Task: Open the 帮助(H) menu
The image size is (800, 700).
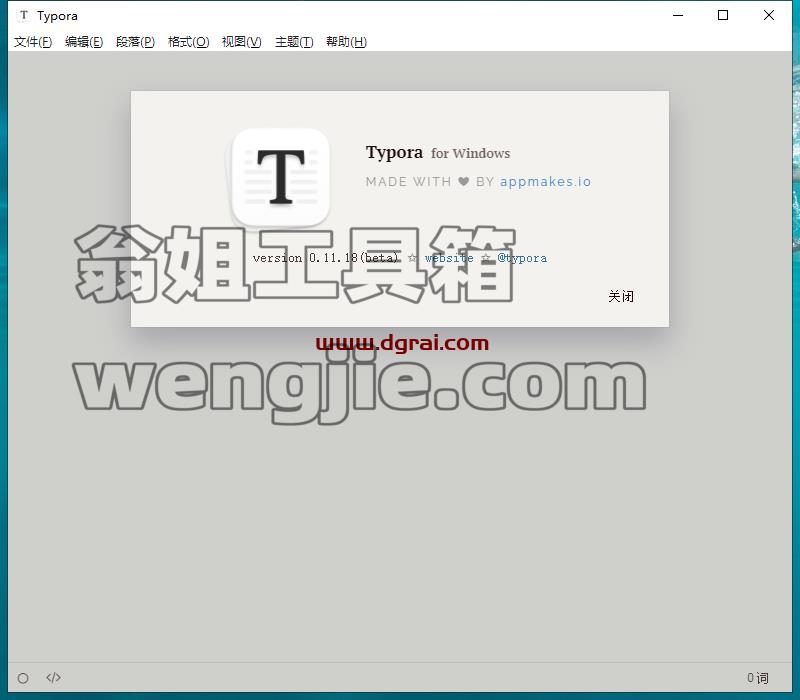Action: 346,42
